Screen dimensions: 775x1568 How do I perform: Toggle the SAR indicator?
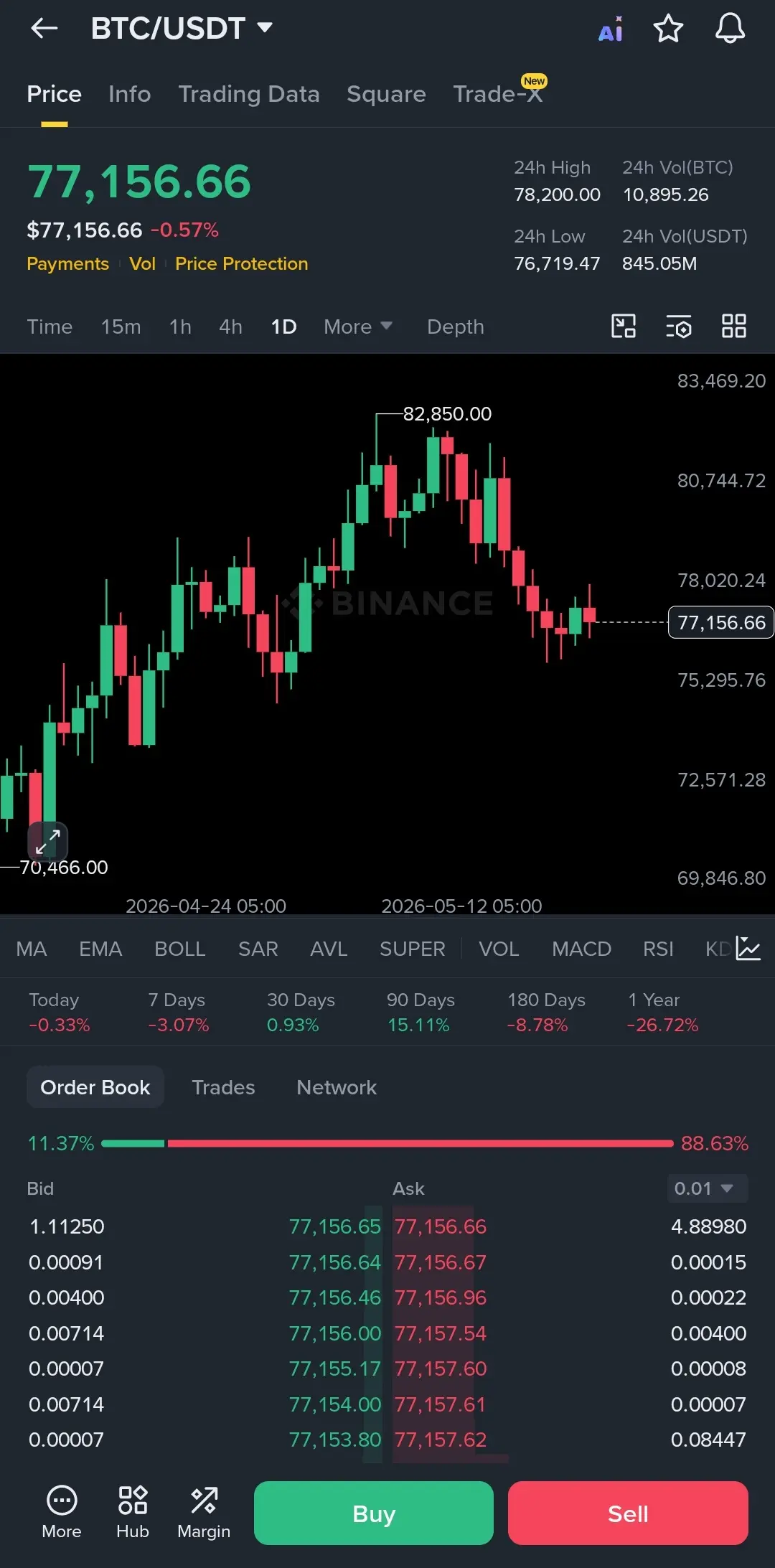[258, 949]
